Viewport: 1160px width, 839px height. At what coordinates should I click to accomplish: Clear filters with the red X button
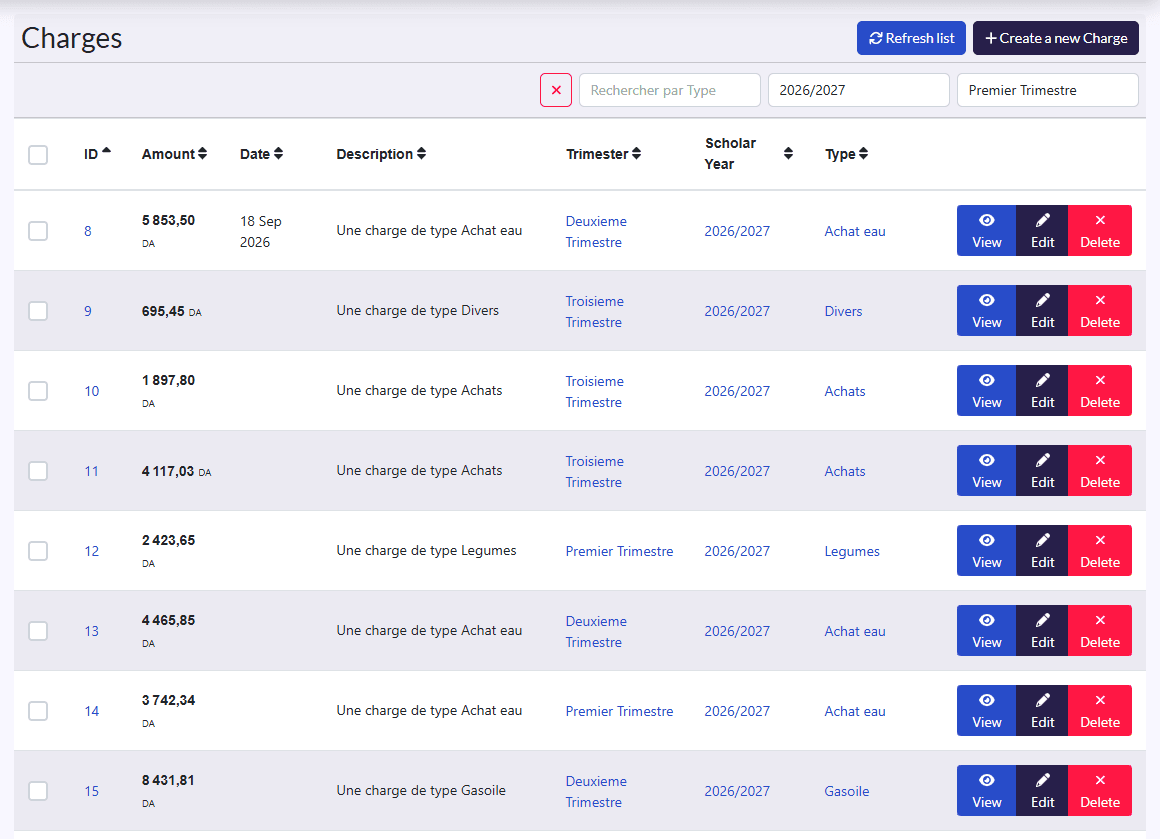tap(556, 90)
